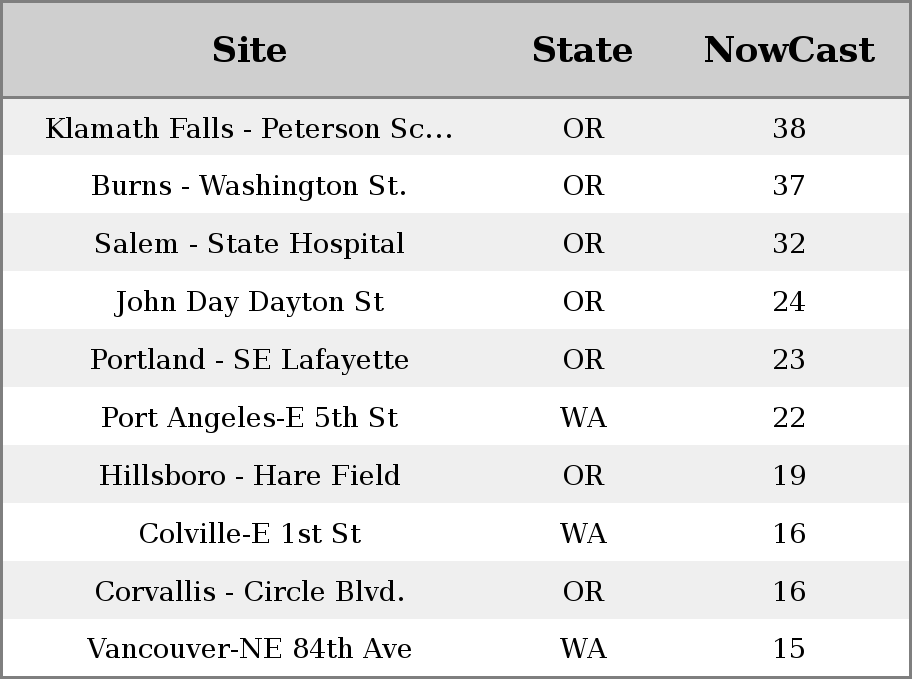The height and width of the screenshot is (679, 912).
Task: Sort by the State column header
Action: (582, 50)
